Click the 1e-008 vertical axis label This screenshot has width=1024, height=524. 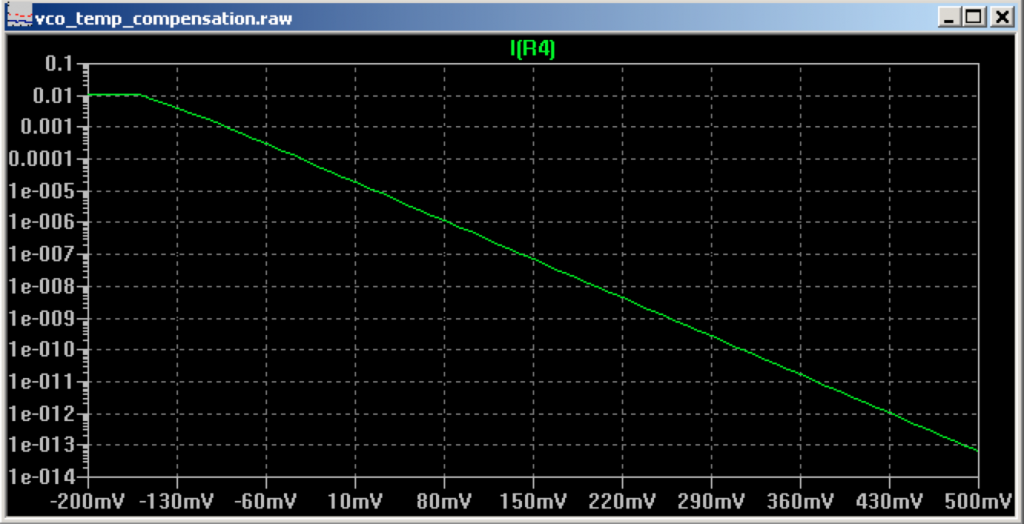[x=40, y=287]
